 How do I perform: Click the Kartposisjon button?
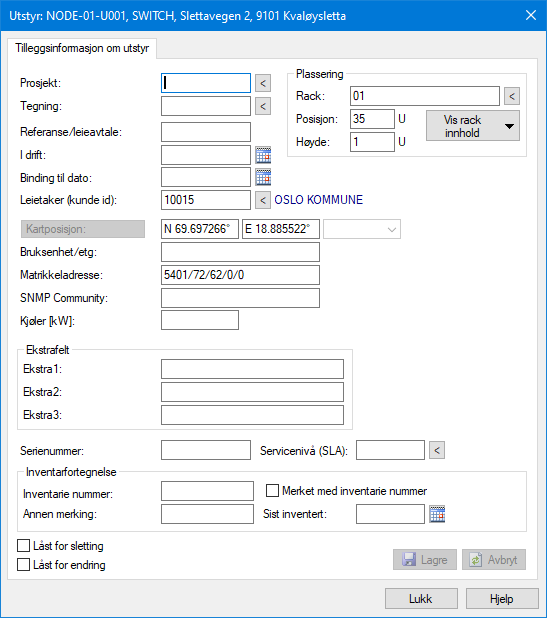[83, 229]
